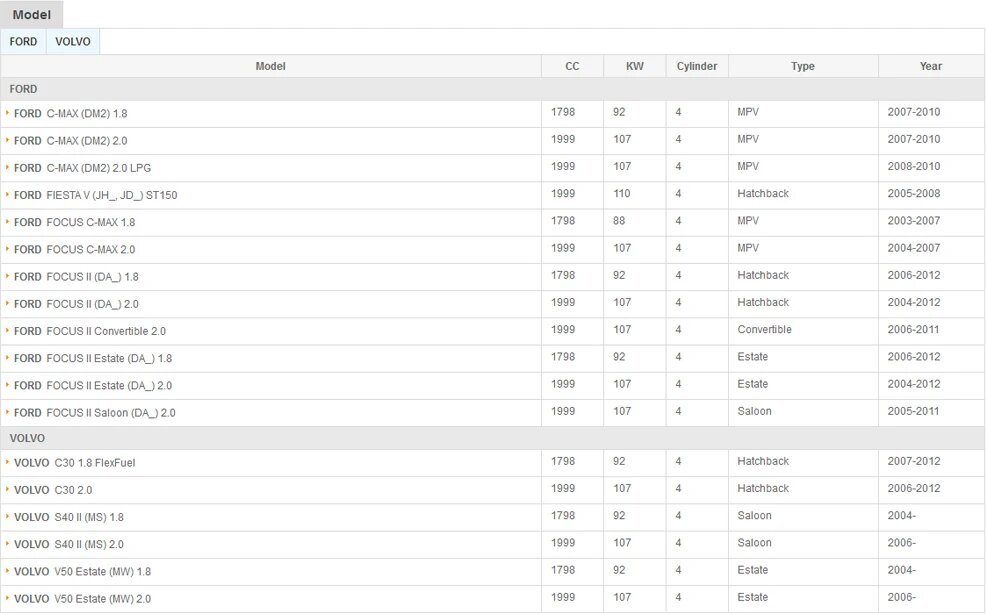Click MPV type in C-MAX (DM2) 1.8 row
Screen dimensions: 986x614
748,112
